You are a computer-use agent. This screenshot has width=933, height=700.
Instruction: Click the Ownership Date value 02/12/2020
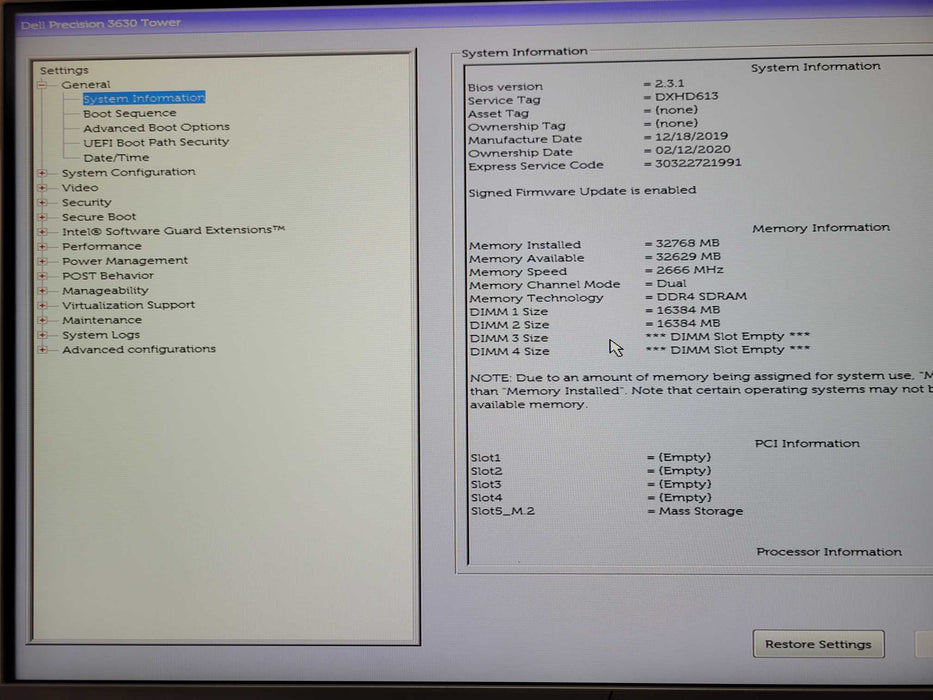[693, 149]
